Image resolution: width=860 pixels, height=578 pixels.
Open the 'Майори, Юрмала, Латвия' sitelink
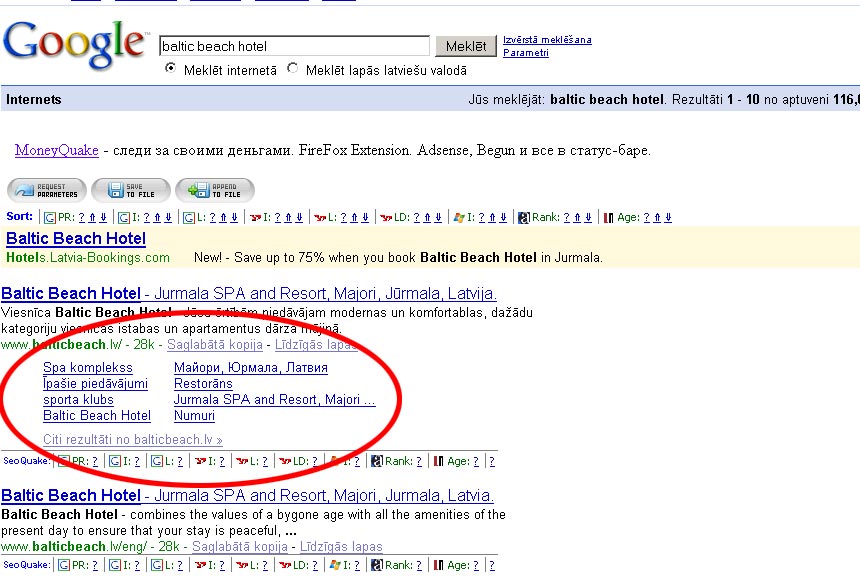pyautogui.click(x=251, y=368)
